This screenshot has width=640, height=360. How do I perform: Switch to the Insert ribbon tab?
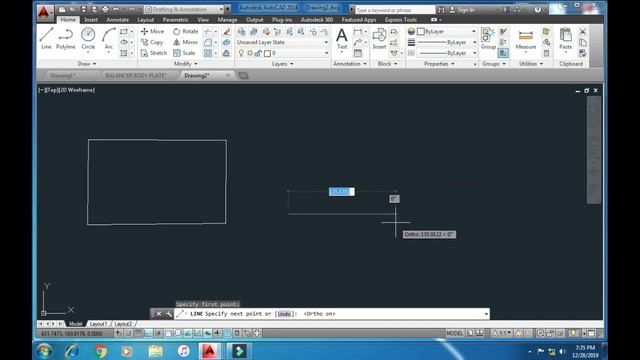point(91,20)
